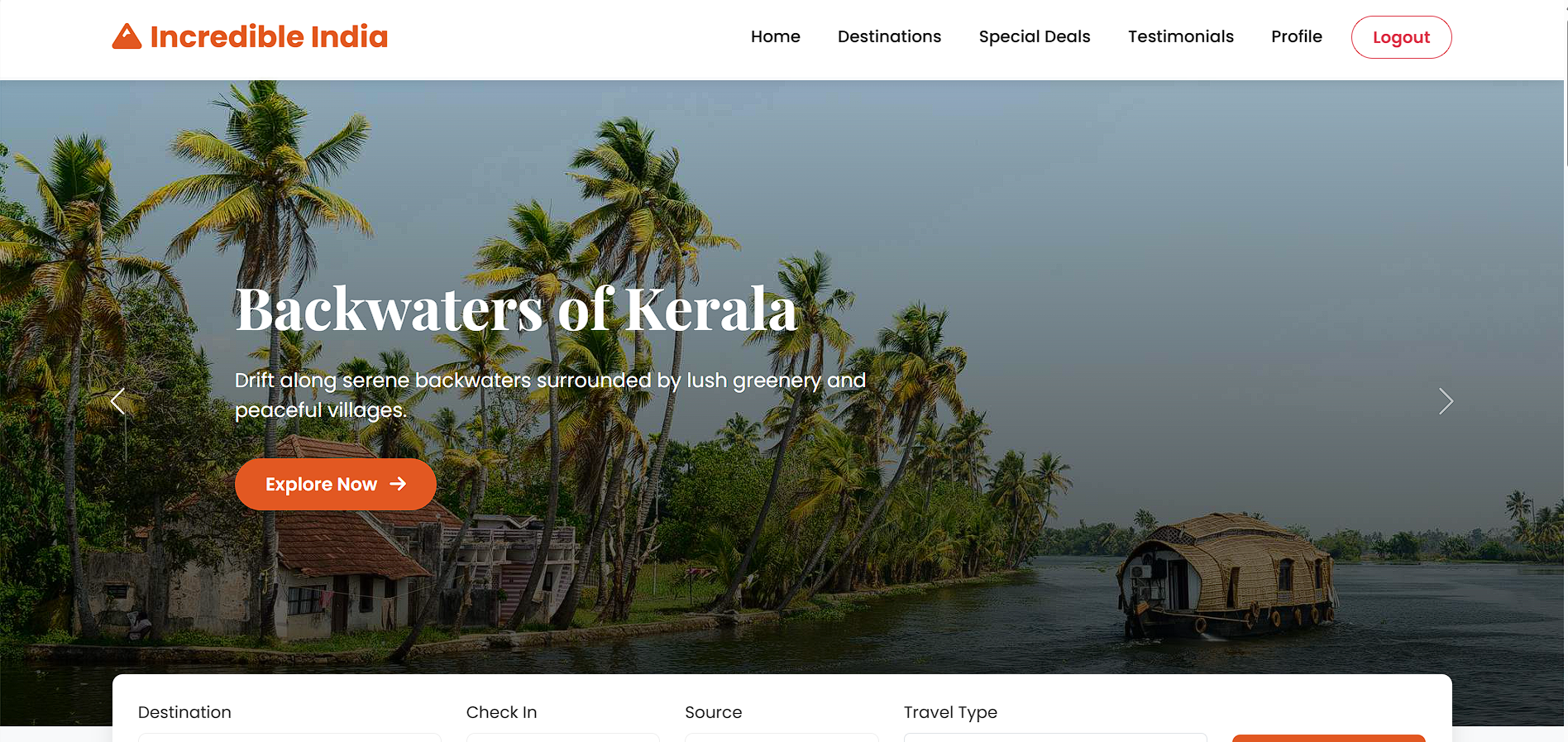
Task: Open the Incredible India brand link
Action: click(250, 36)
